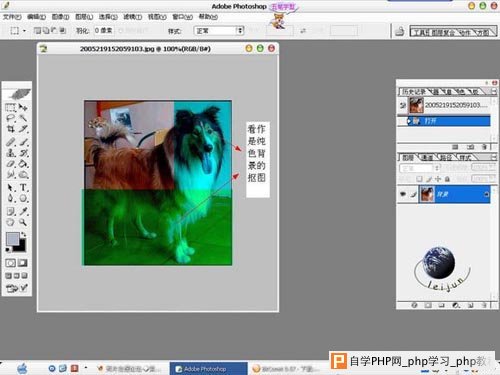This screenshot has height=375, width=500.
Task: Select the Move tool
Action: point(23,108)
